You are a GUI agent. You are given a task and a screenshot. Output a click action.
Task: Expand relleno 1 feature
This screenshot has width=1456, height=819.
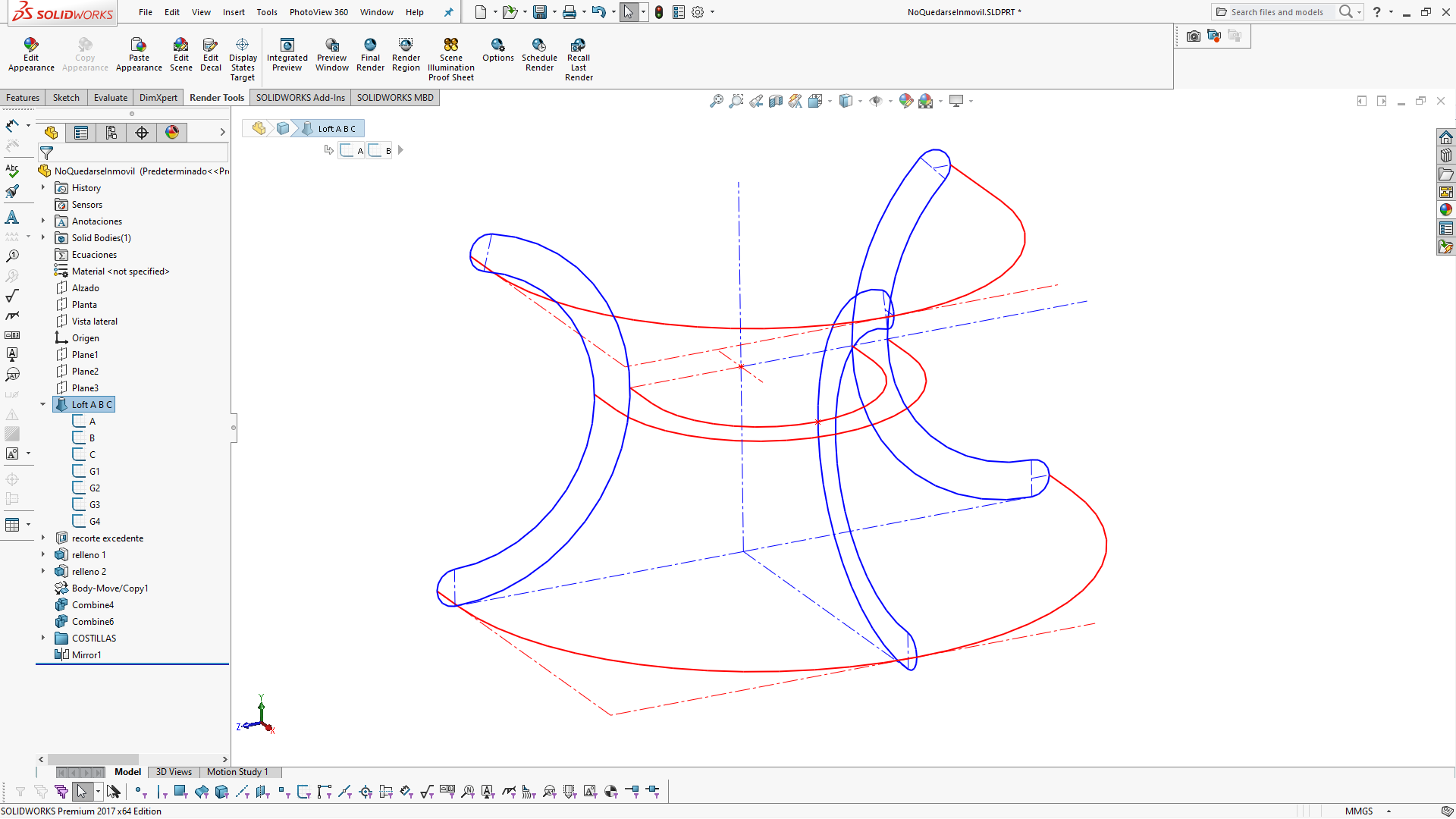click(x=43, y=554)
